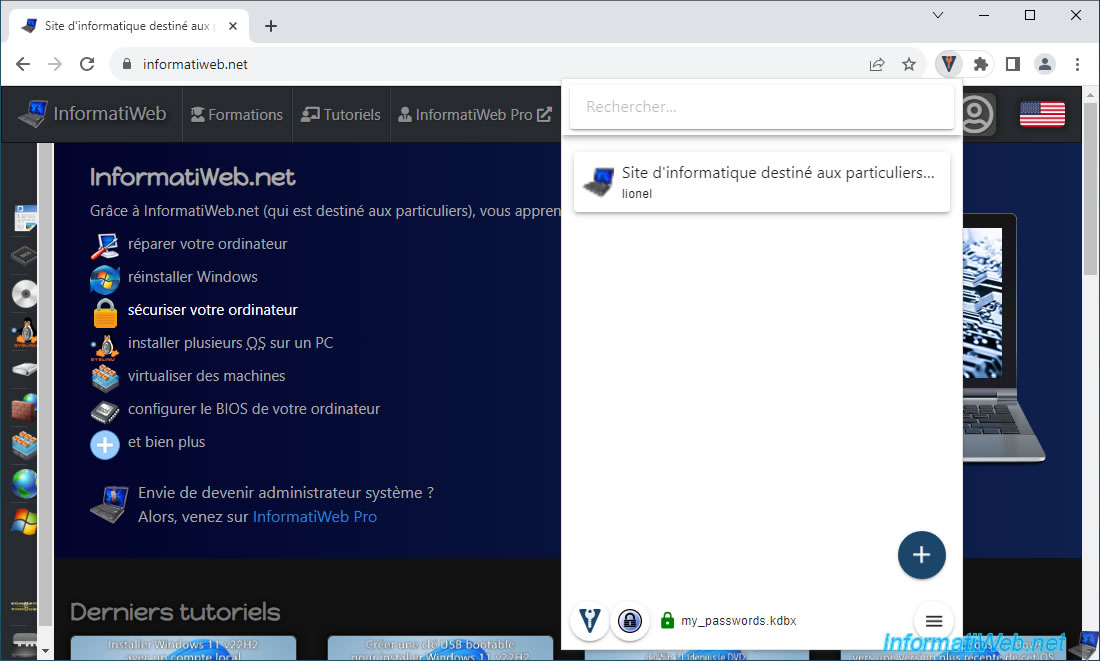Viewport: 1100px width, 661px height.
Task: Open the Tutoriels menu item
Action: click(x=341, y=115)
